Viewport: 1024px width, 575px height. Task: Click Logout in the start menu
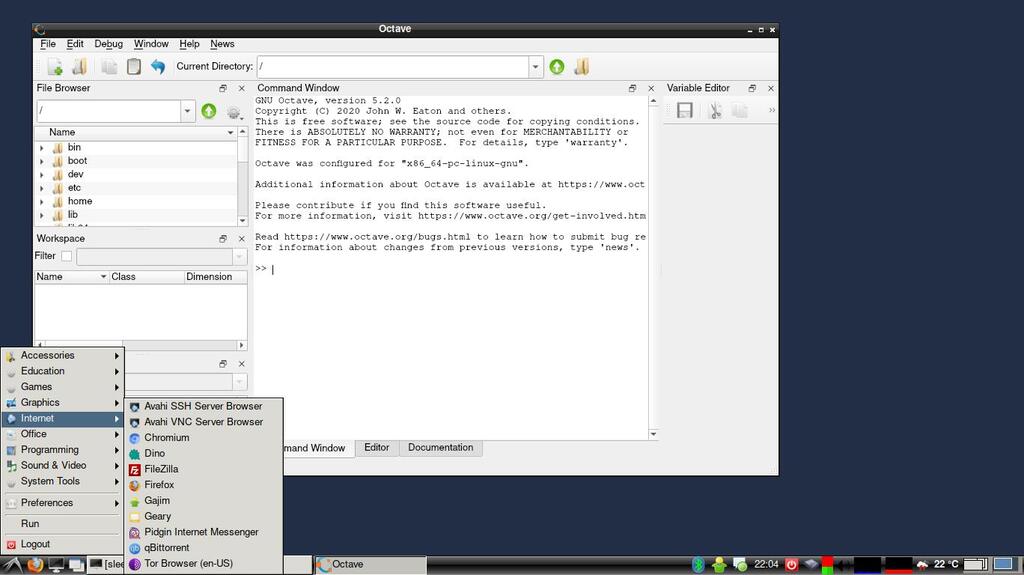click(x=35, y=544)
